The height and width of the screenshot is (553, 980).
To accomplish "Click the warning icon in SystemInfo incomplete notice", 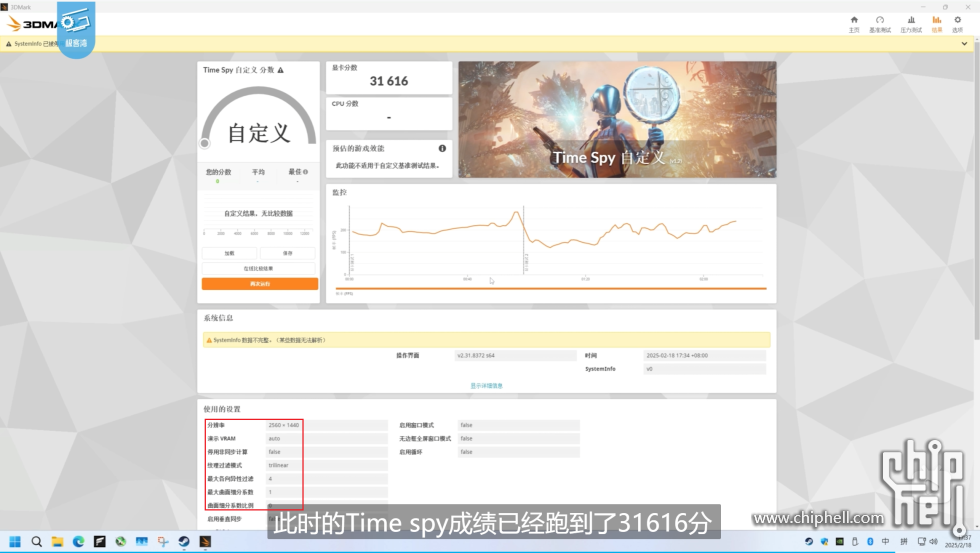I will (209, 341).
